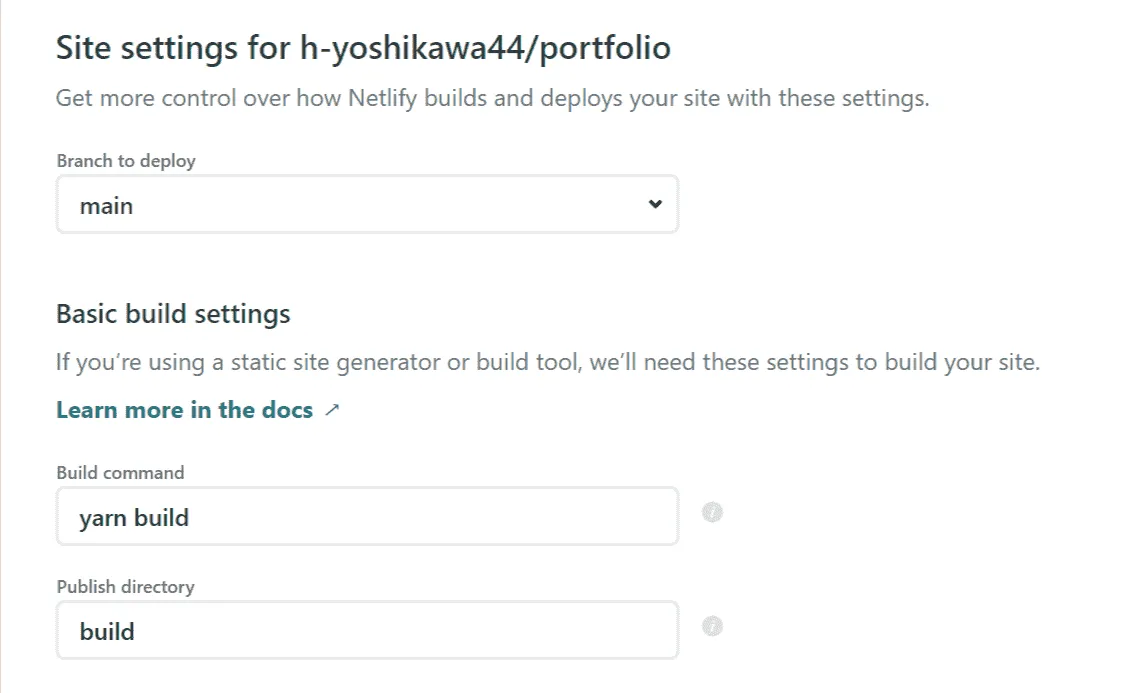Open the 'Learn more in the docs' link
Screen dimensions: 1126x693
(x=185, y=410)
